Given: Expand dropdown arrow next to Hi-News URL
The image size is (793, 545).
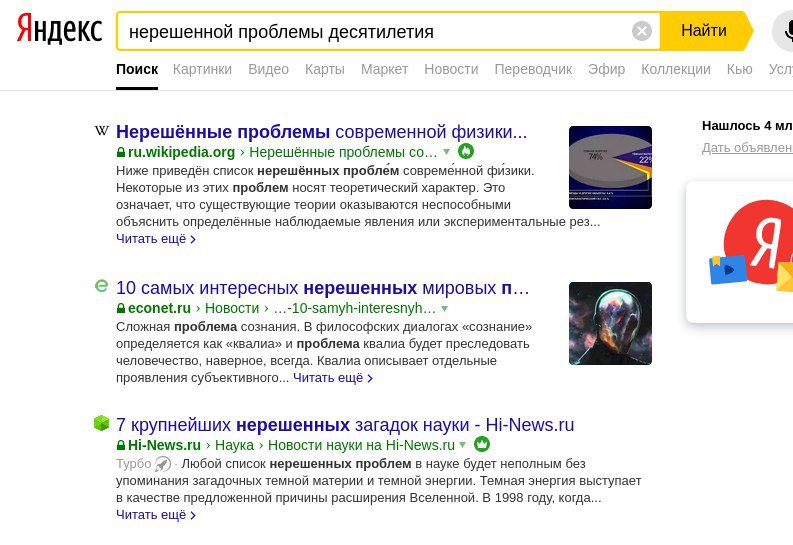Looking at the screenshot, I should (462, 445).
